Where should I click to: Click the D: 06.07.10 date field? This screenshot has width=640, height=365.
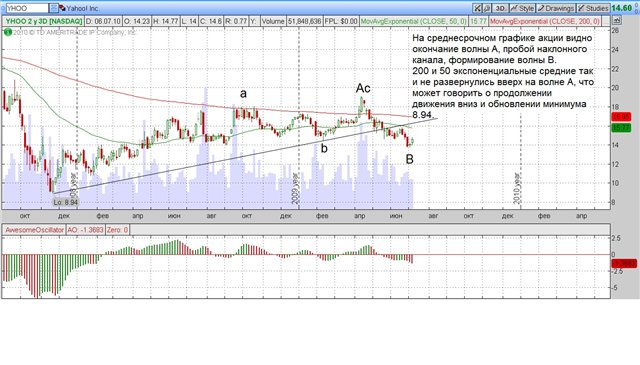coord(103,21)
